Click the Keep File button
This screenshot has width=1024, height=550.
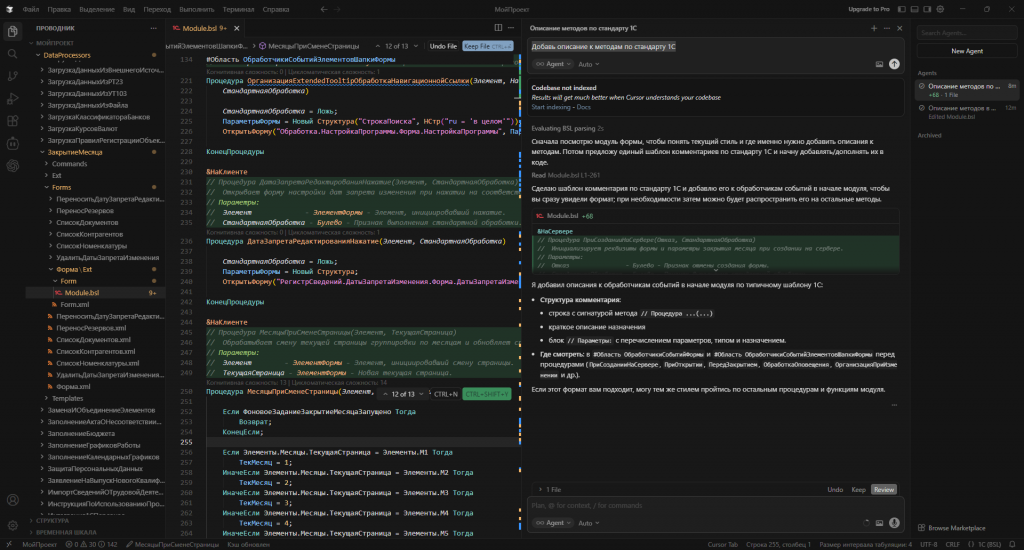point(490,46)
